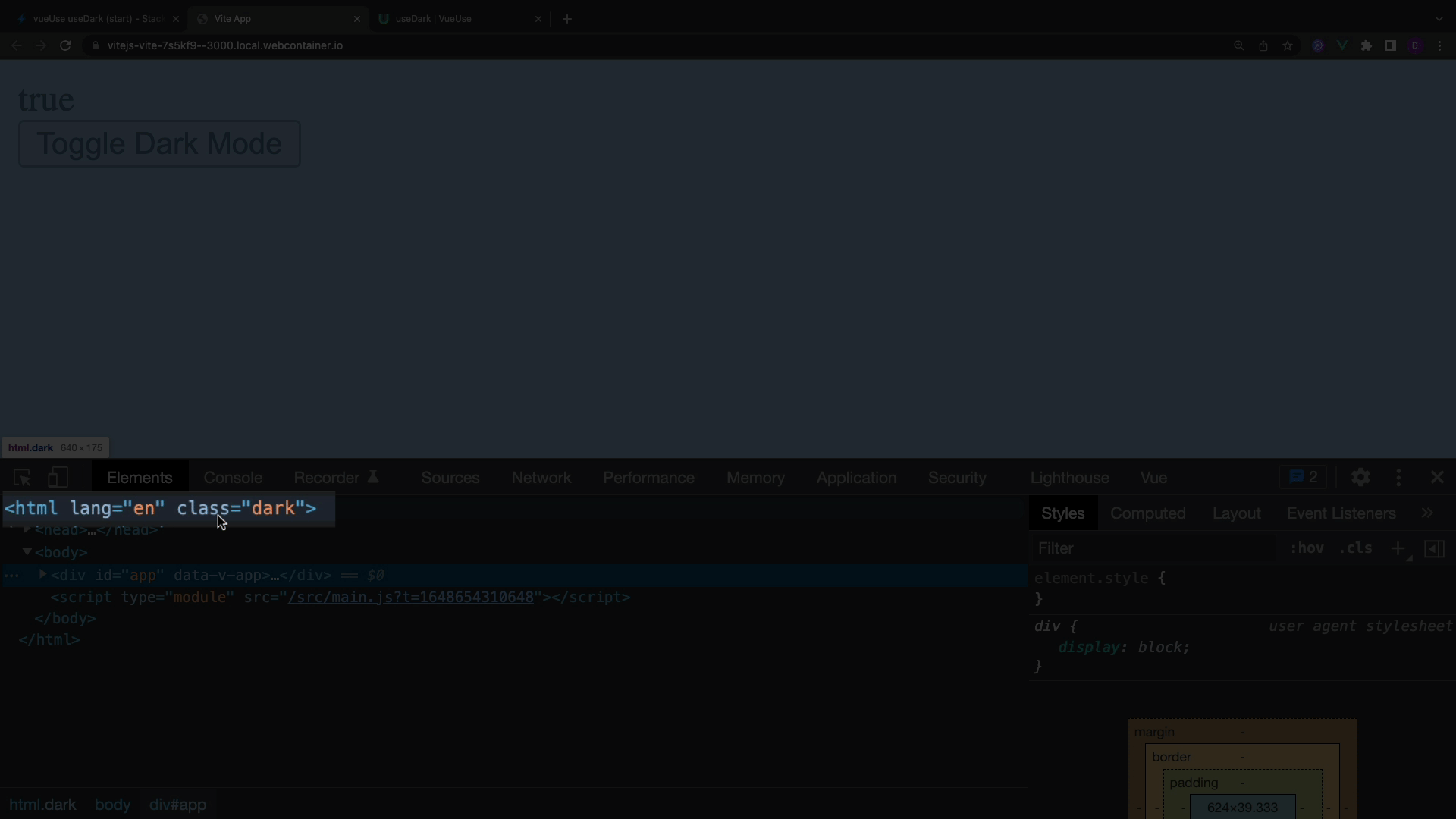Reload the current page
The image size is (1456, 819).
pos(66,46)
